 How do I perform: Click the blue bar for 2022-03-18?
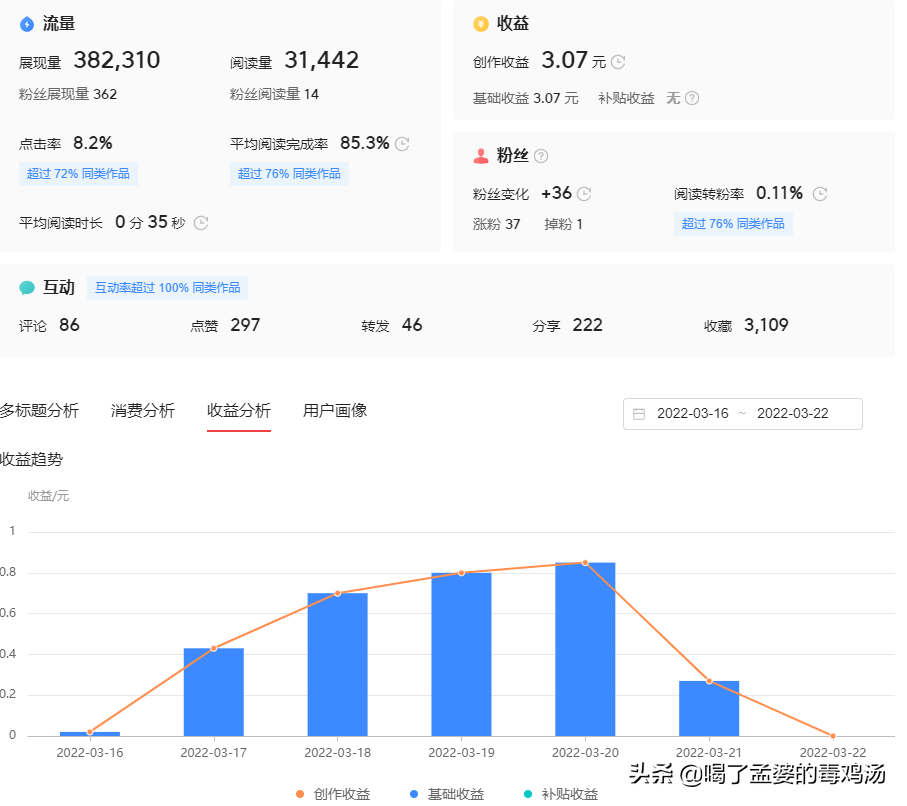[x=337, y=665]
